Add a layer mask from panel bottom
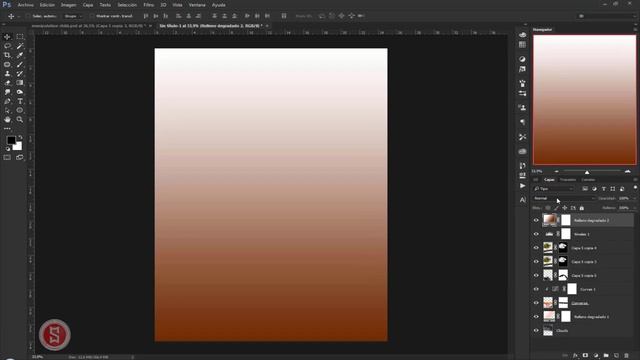640x360 pixels. (x=585, y=356)
